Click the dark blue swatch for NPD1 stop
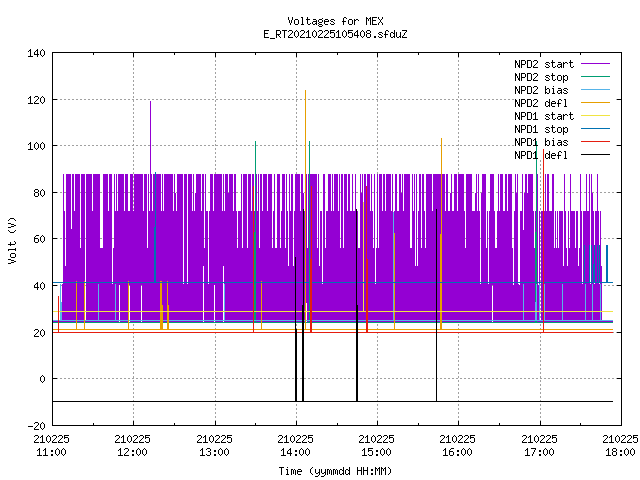 [596, 129]
